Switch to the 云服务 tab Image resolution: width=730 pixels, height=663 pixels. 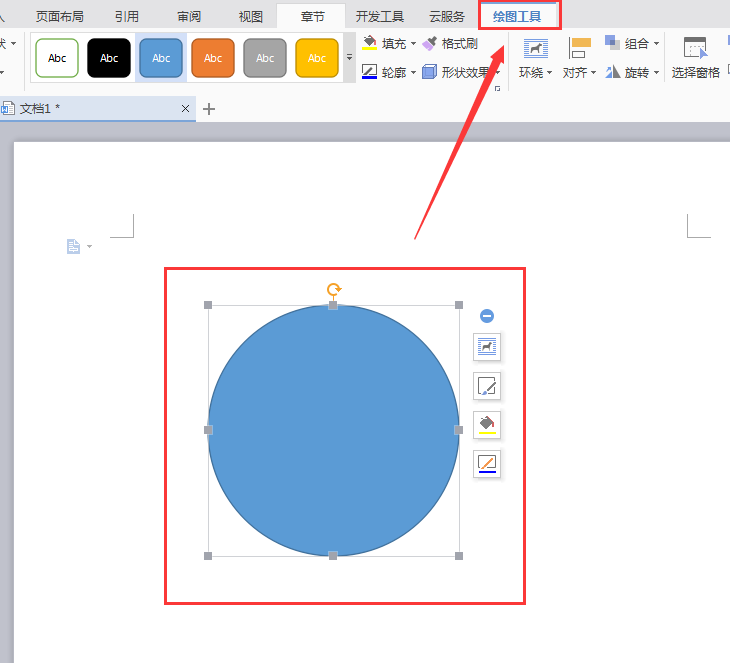[447, 17]
